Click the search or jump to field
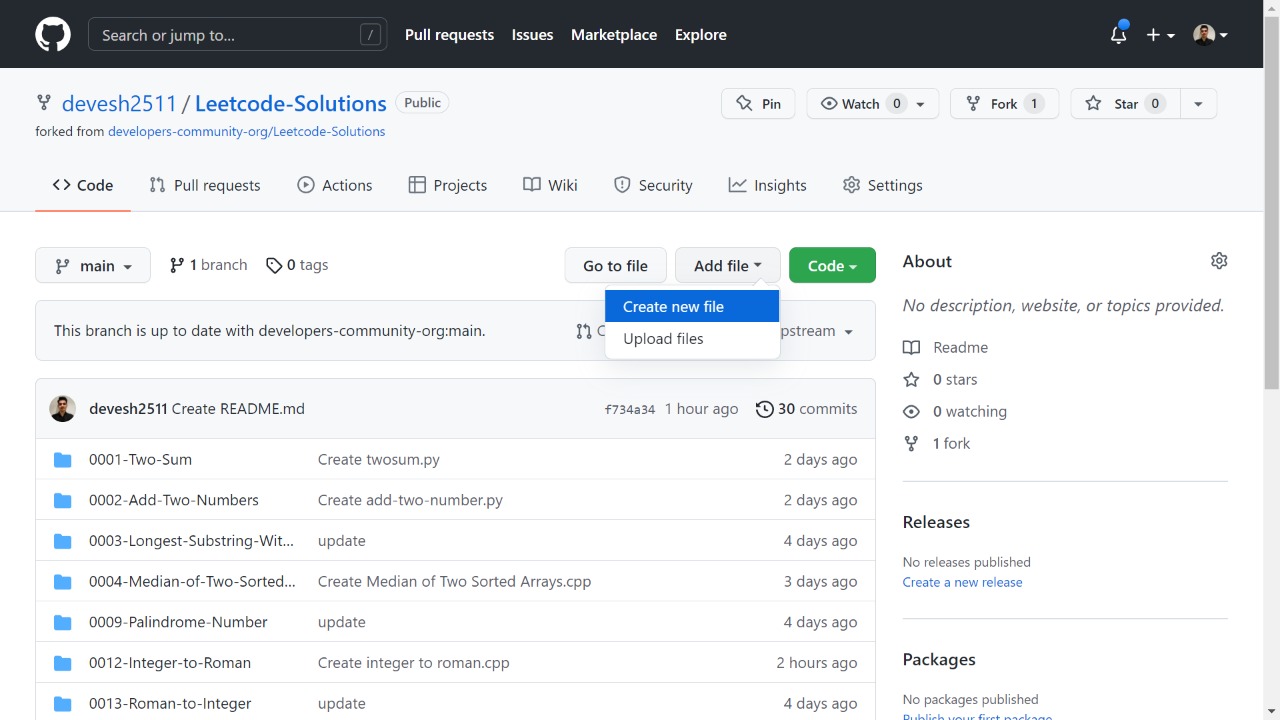This screenshot has width=1280, height=720. 238,35
